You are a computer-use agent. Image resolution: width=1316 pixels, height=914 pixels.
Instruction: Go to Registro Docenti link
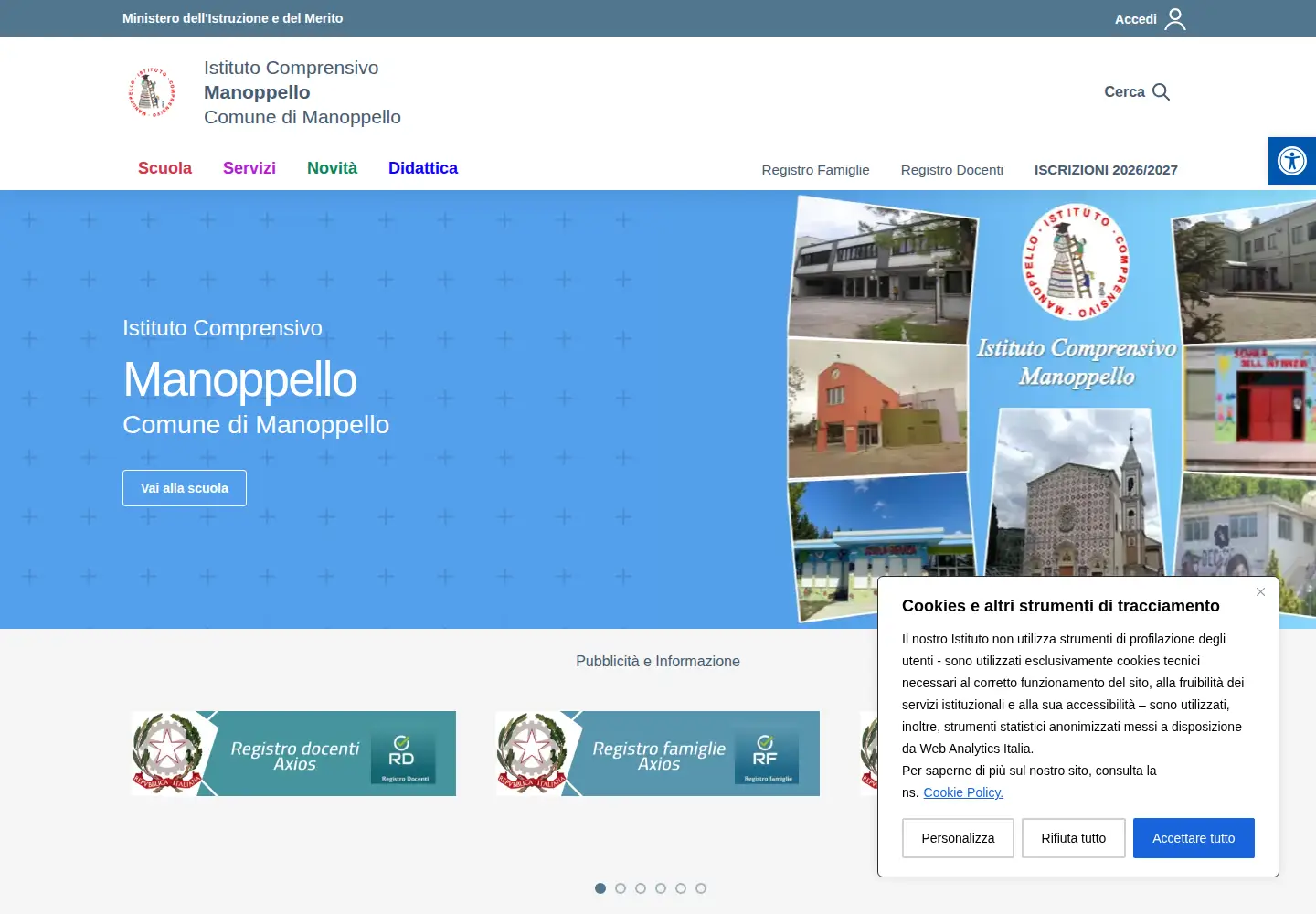click(x=952, y=170)
